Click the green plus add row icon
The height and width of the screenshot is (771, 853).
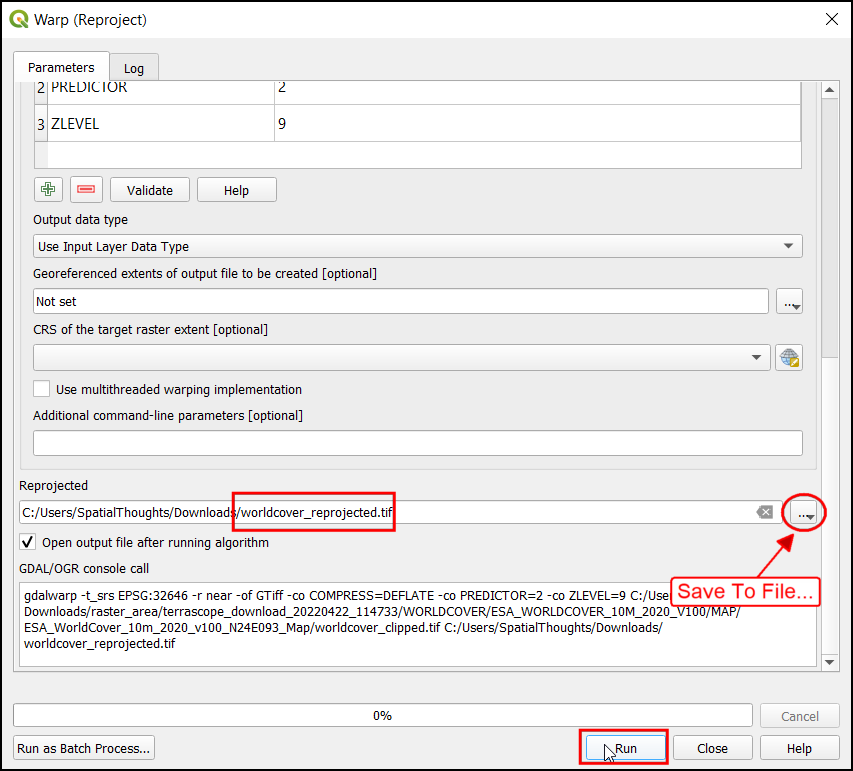(x=48, y=190)
